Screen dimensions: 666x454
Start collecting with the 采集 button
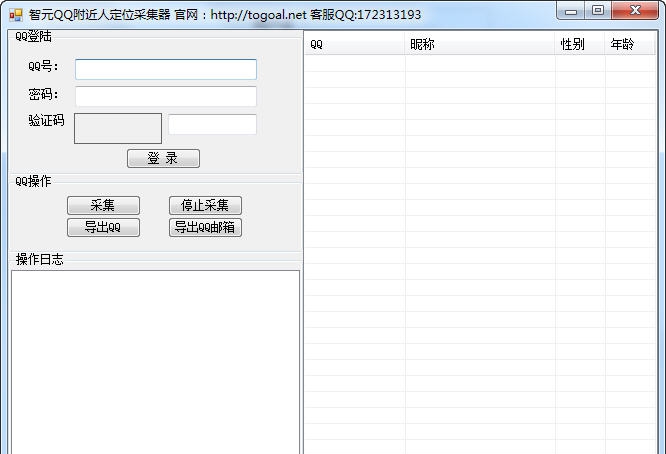point(103,206)
